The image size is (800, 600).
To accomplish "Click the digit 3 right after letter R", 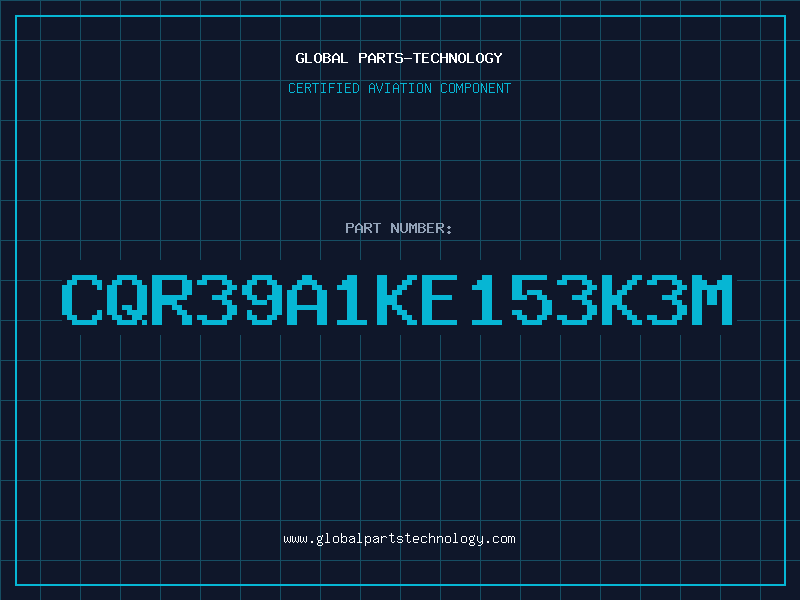I will (x=217, y=299).
